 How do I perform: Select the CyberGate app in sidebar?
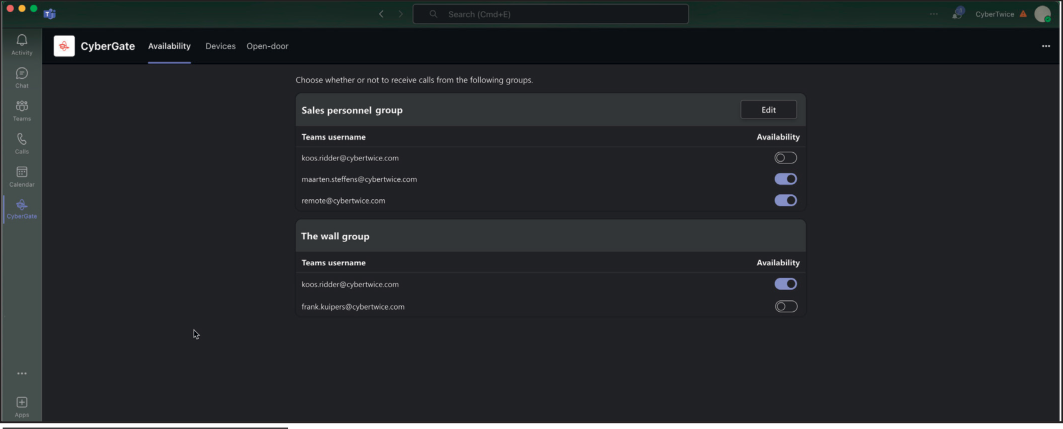pos(22,208)
